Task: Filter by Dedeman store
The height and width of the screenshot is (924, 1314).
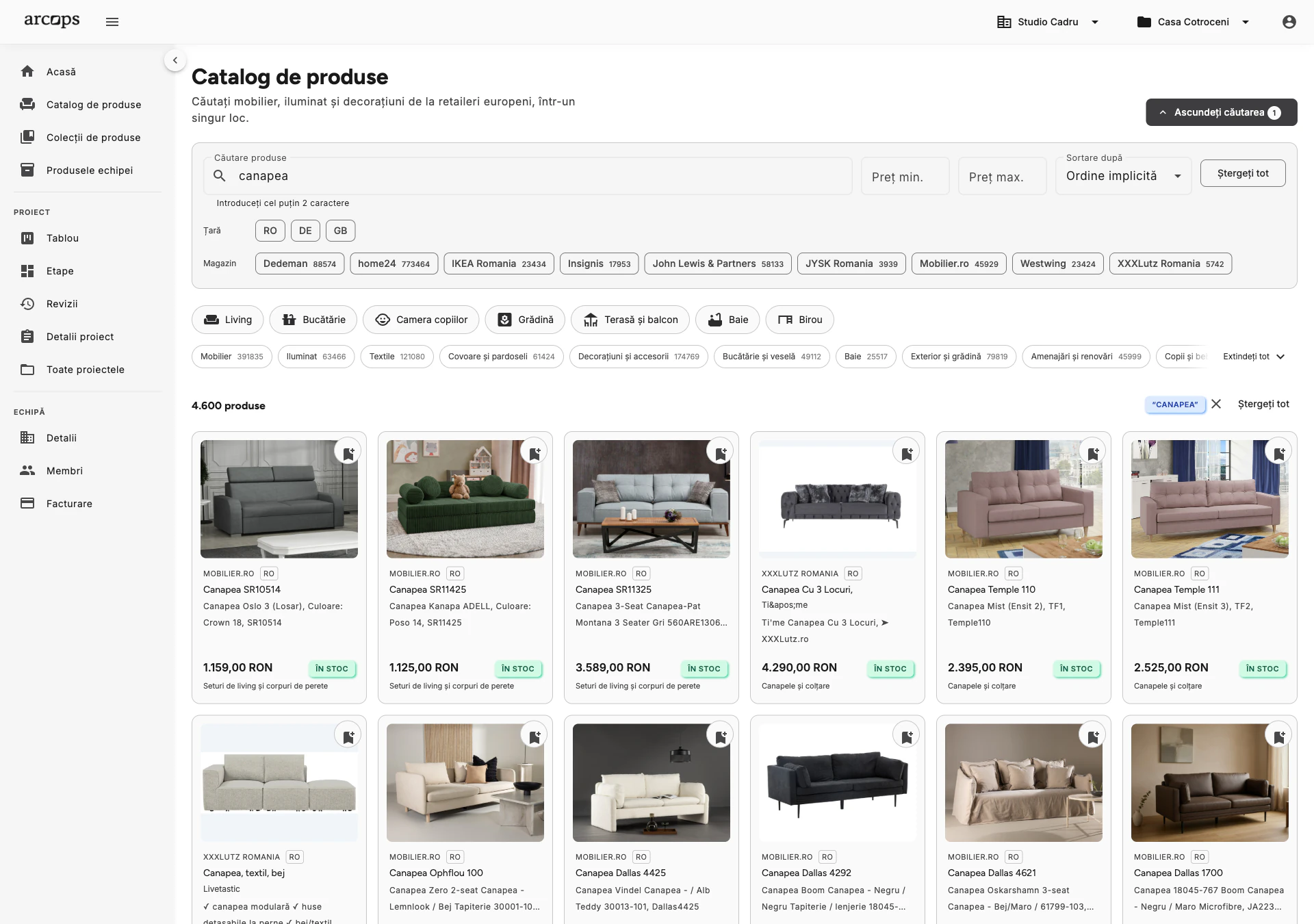Action: pos(300,264)
